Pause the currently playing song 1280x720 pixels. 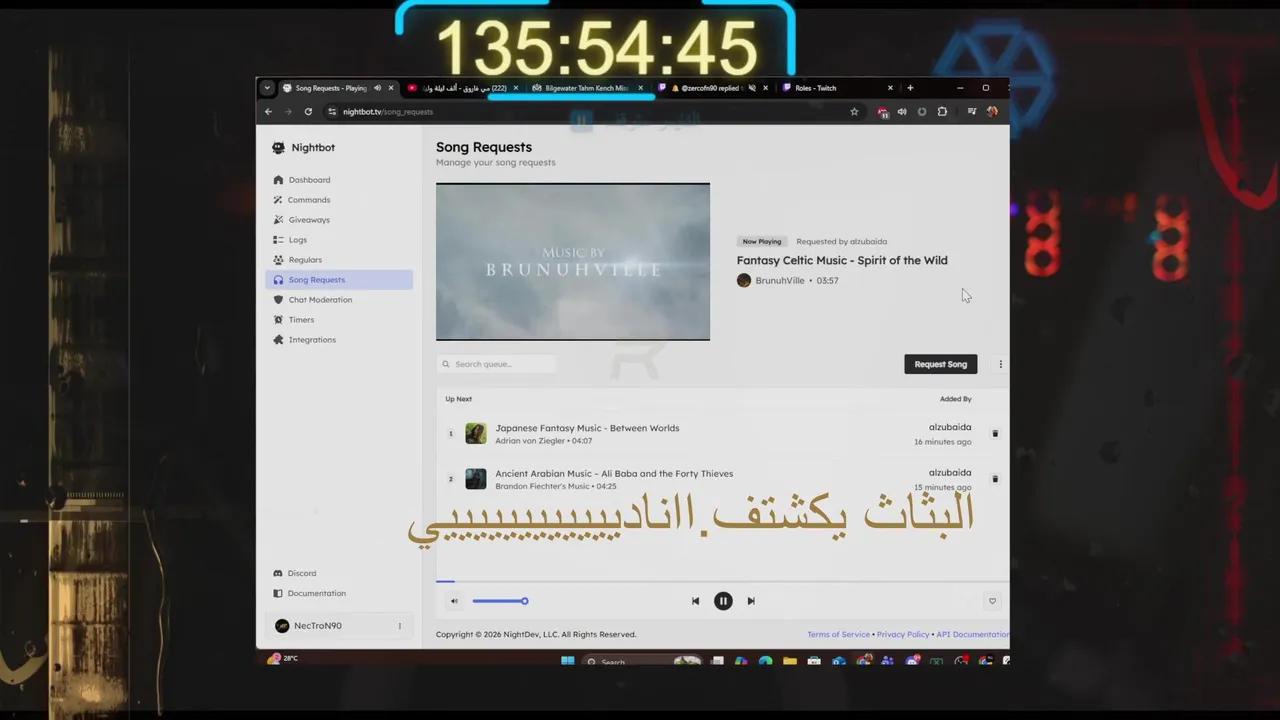723,601
